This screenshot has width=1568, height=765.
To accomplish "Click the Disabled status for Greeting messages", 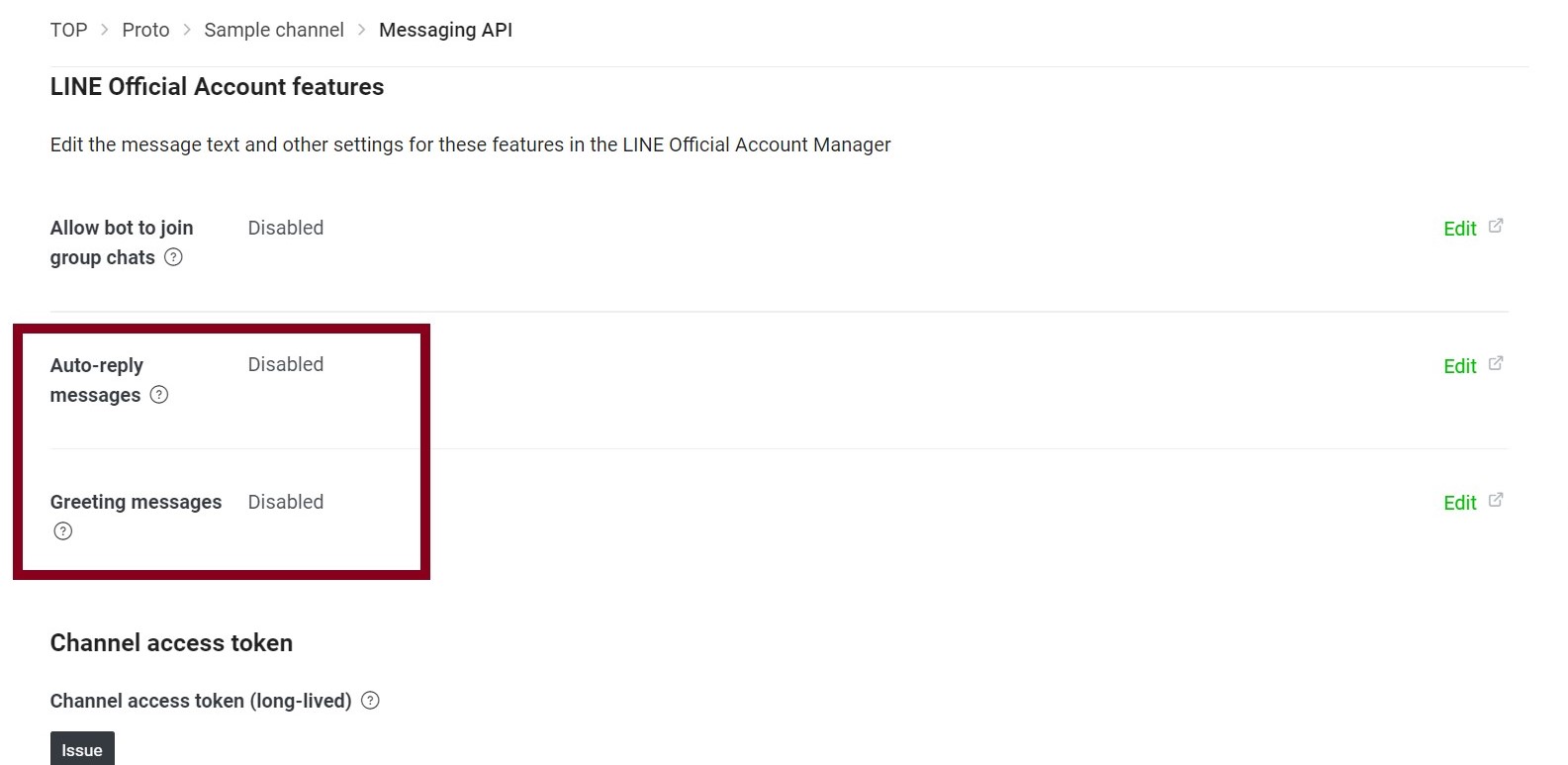I will [285, 502].
